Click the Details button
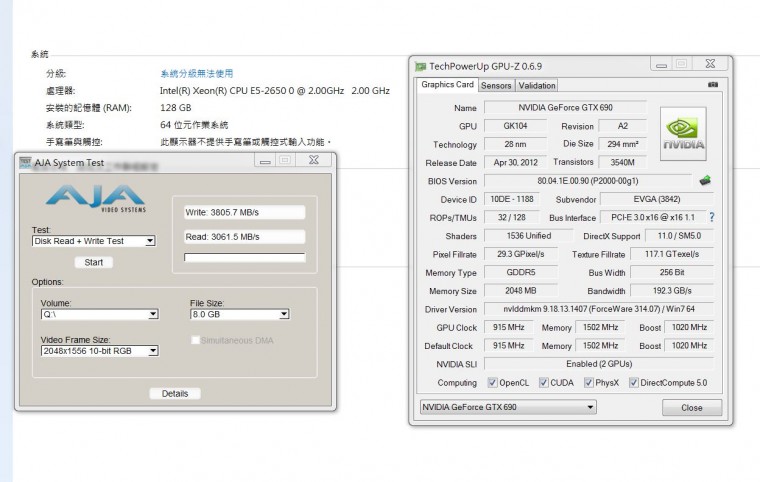The image size is (760, 482). [x=175, y=394]
